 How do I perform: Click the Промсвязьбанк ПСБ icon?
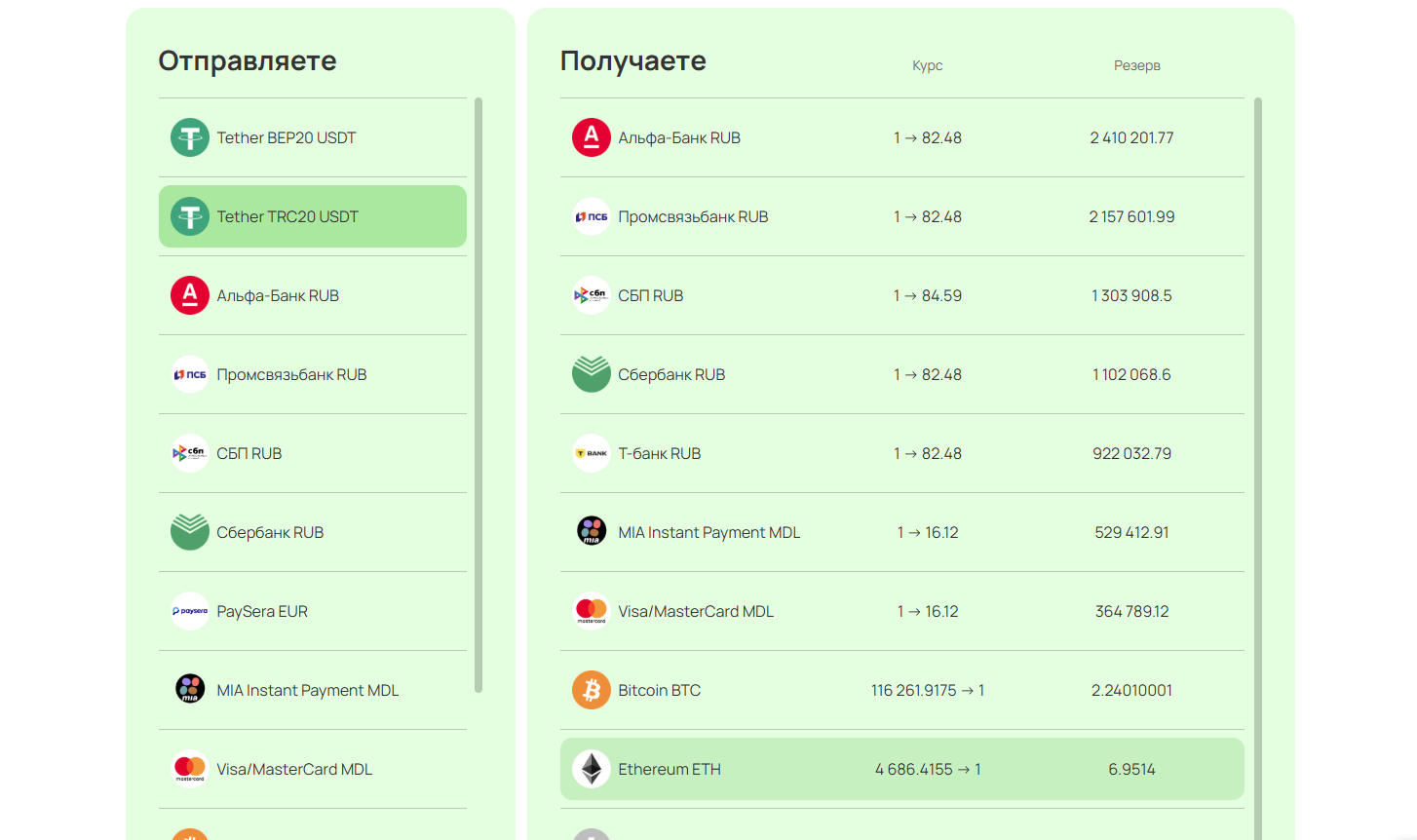click(189, 374)
